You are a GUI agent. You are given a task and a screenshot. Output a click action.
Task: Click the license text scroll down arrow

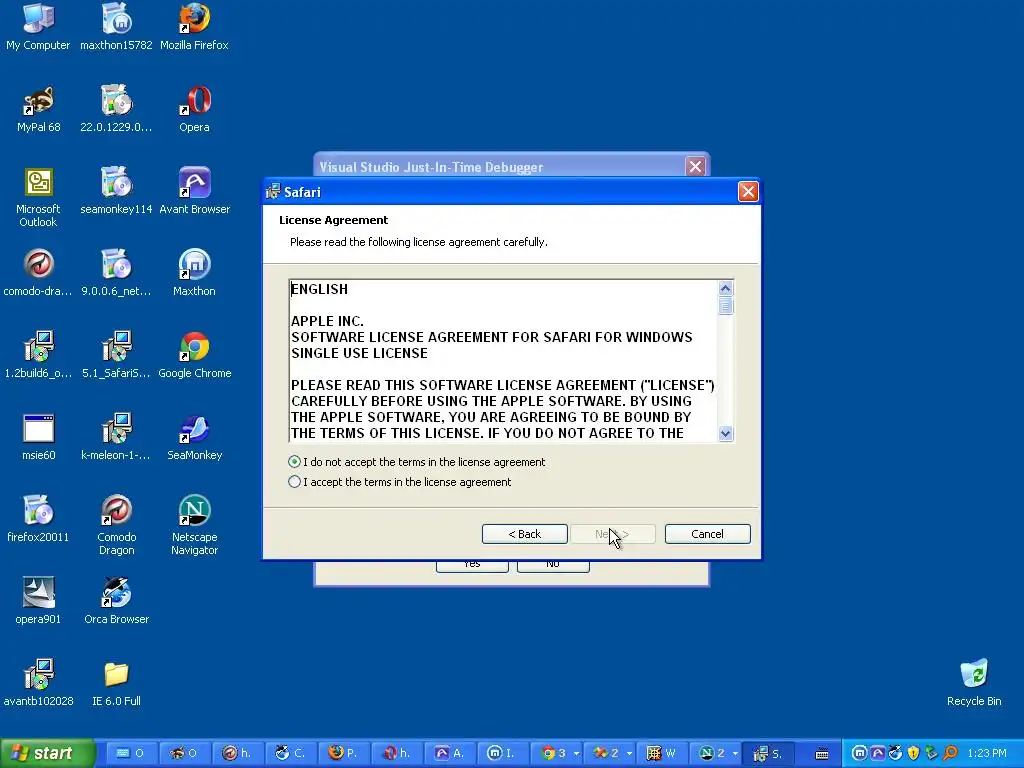(726, 434)
